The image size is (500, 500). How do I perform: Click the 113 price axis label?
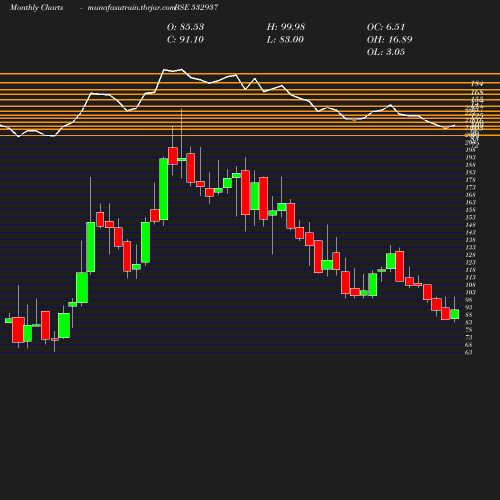click(x=470, y=277)
